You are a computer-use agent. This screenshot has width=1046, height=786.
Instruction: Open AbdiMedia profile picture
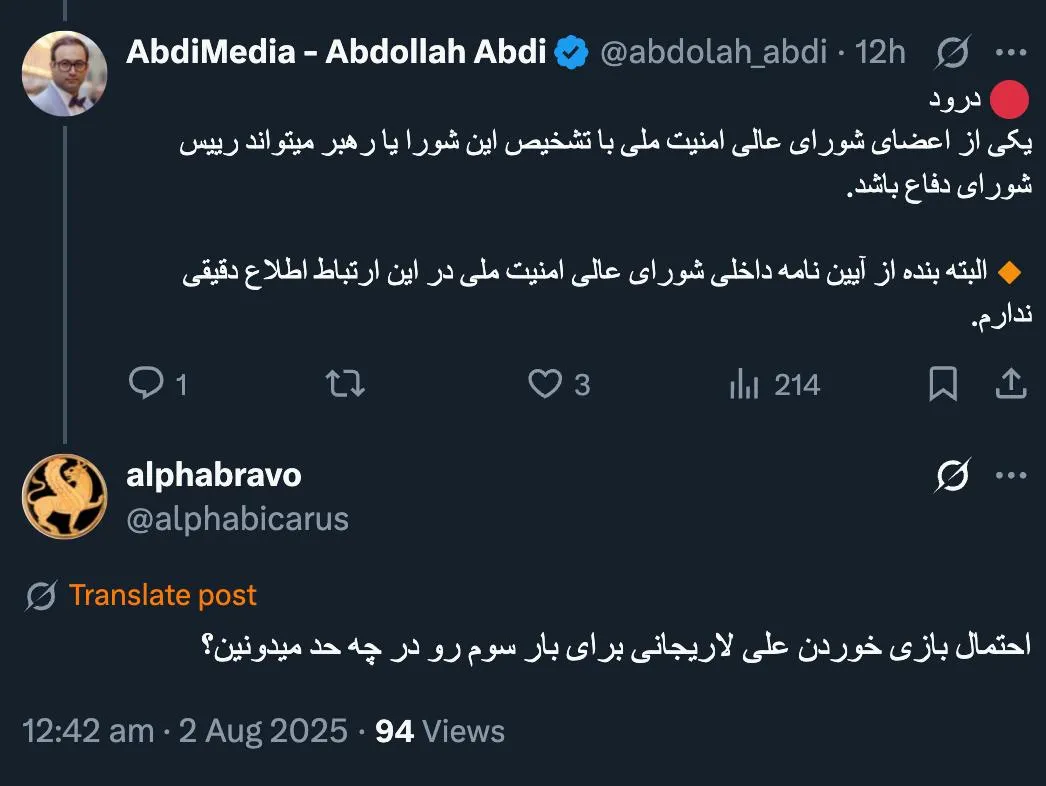(64, 74)
